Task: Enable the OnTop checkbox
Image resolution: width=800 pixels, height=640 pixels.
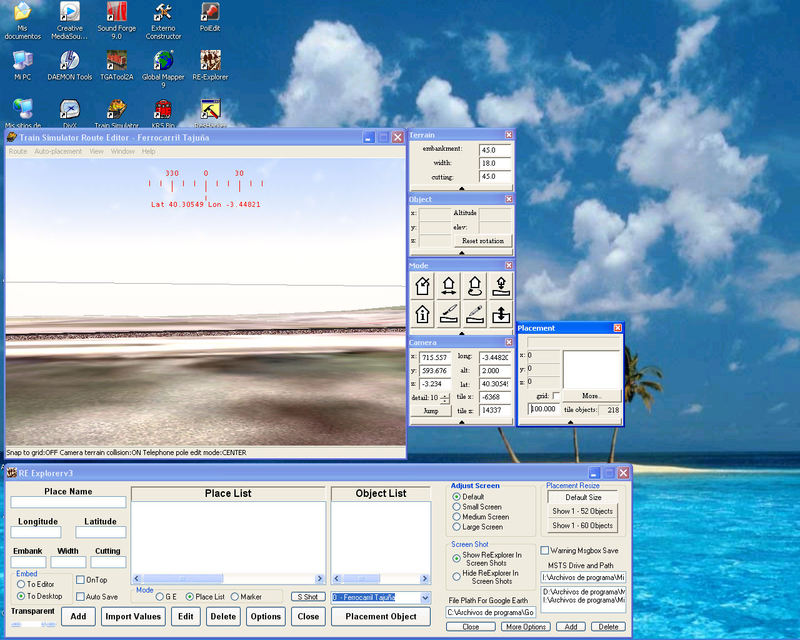Action: [81, 580]
